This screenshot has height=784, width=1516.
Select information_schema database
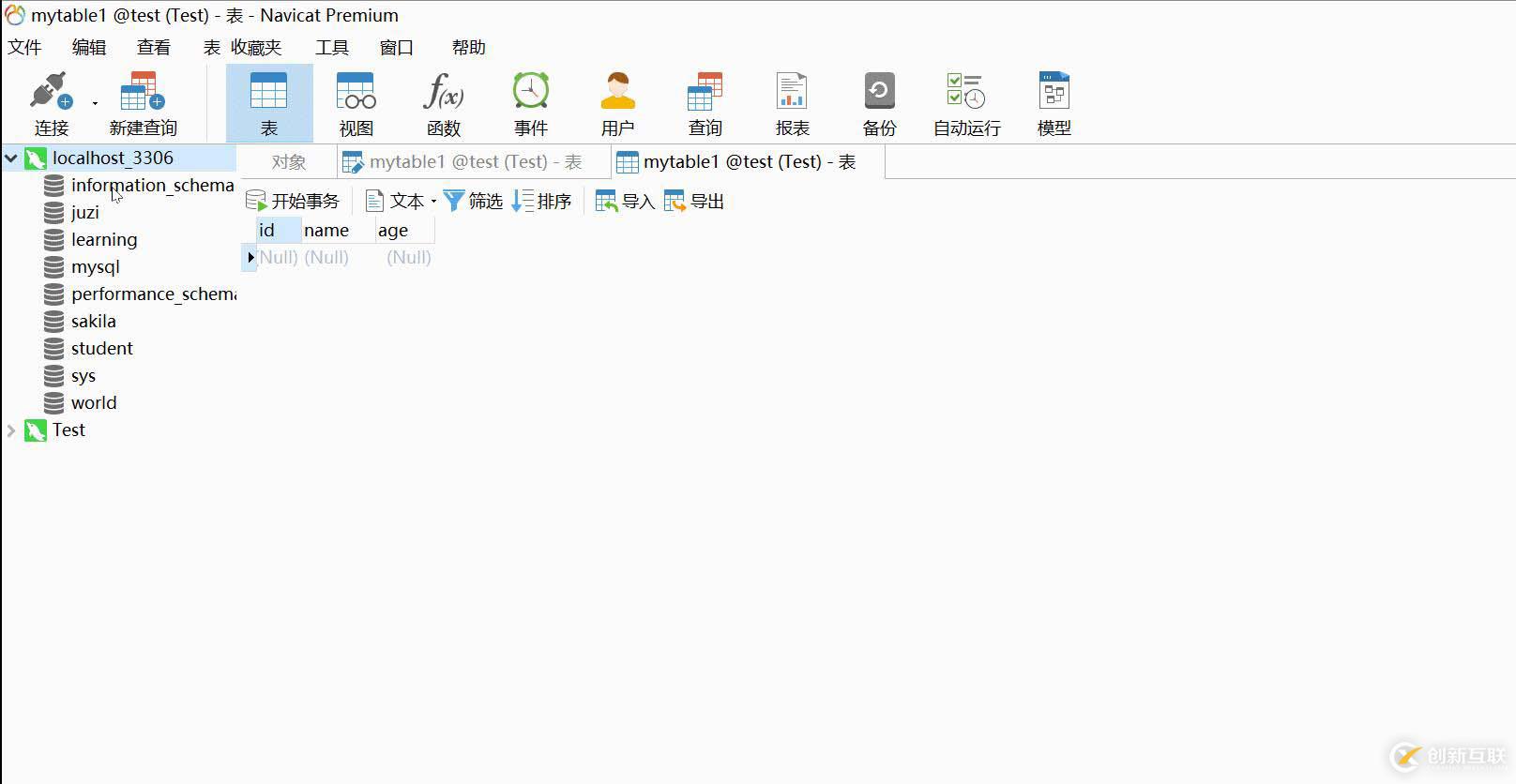152,185
